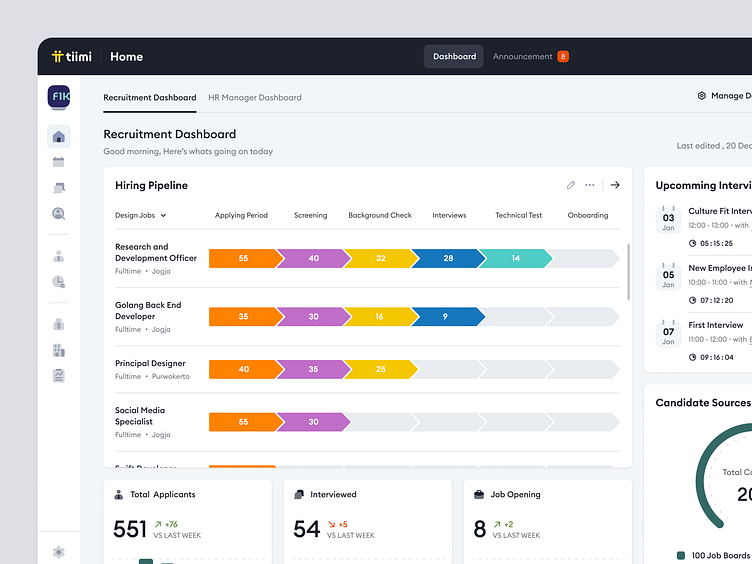Viewport: 752px width, 564px height.
Task: Click the Dashboard button in the top bar
Action: point(454,57)
